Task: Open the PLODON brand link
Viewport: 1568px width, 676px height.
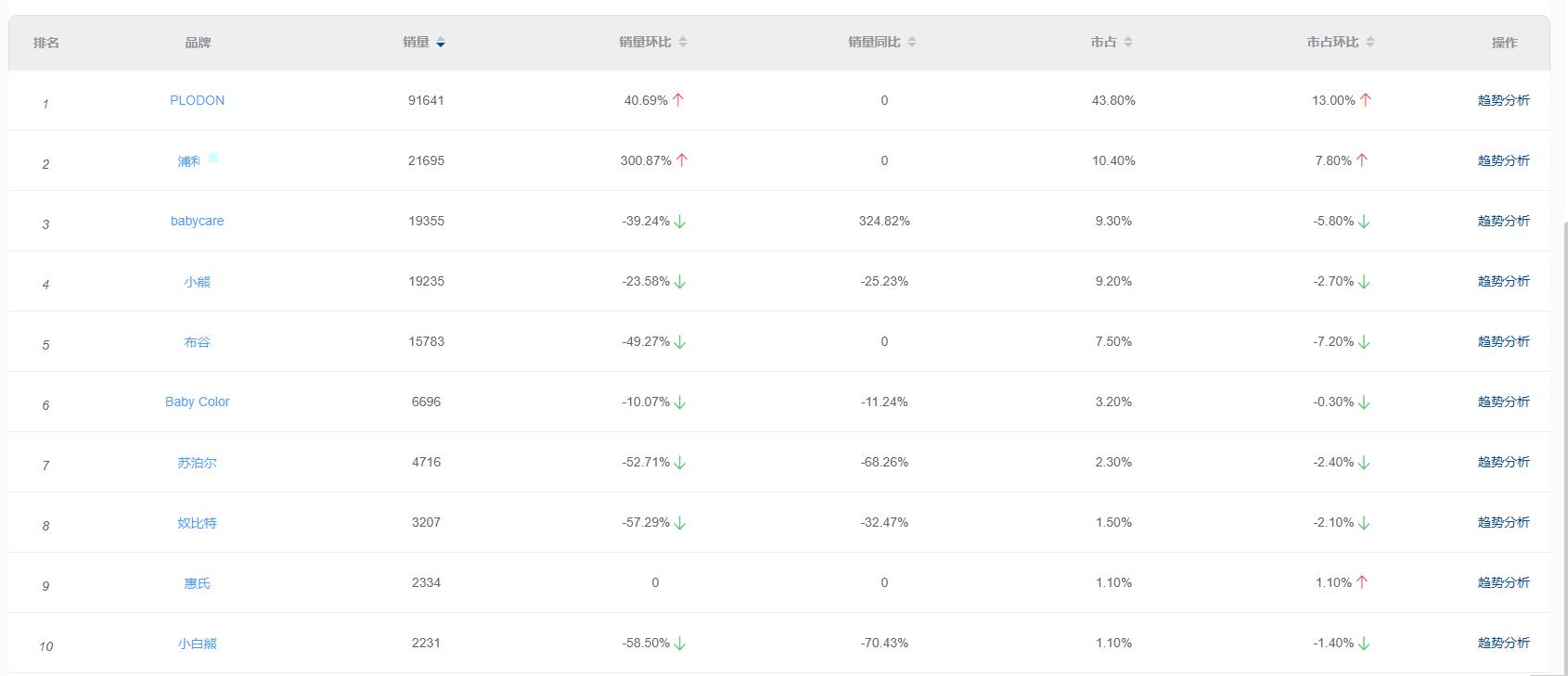Action: click(x=197, y=100)
